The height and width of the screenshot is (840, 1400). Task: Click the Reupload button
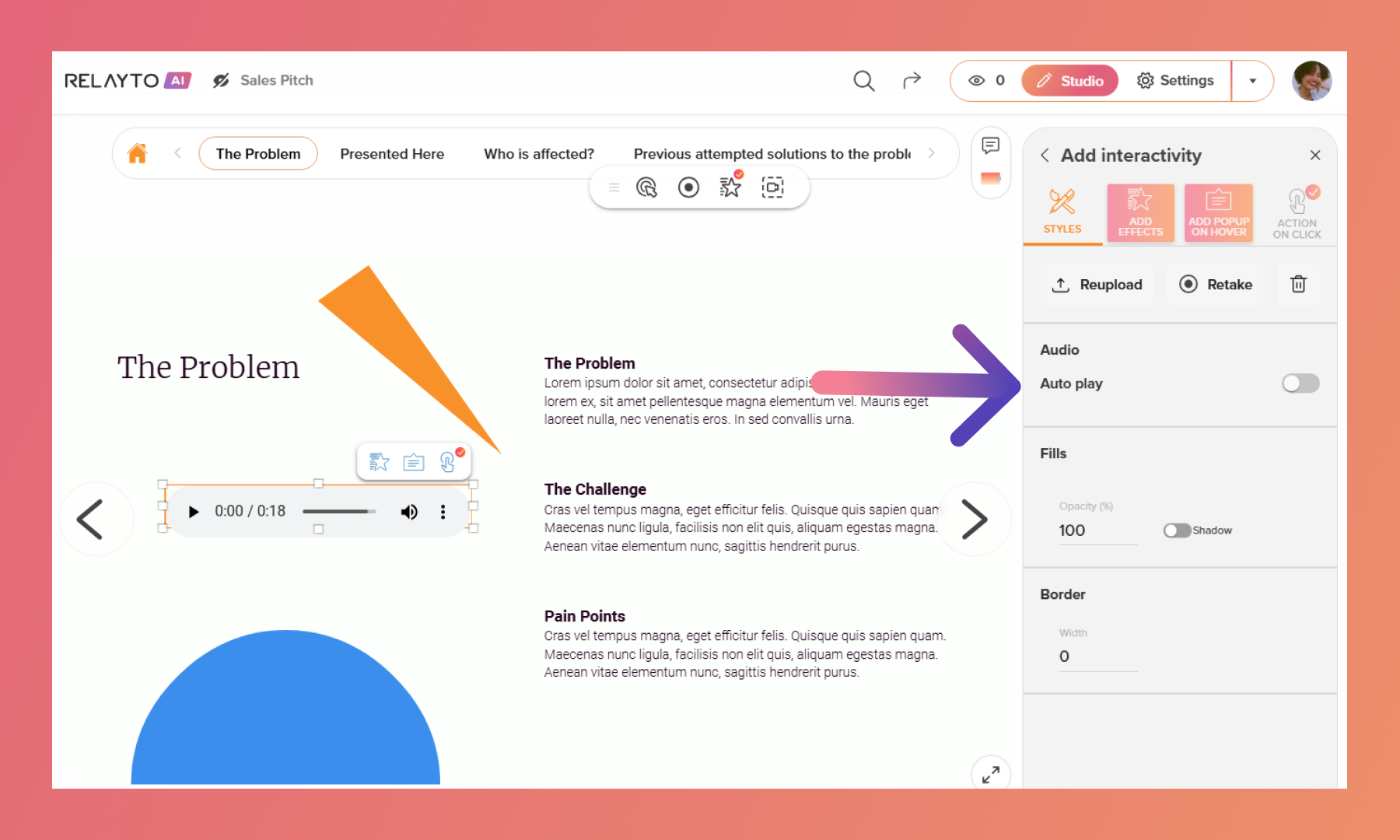tap(1097, 285)
